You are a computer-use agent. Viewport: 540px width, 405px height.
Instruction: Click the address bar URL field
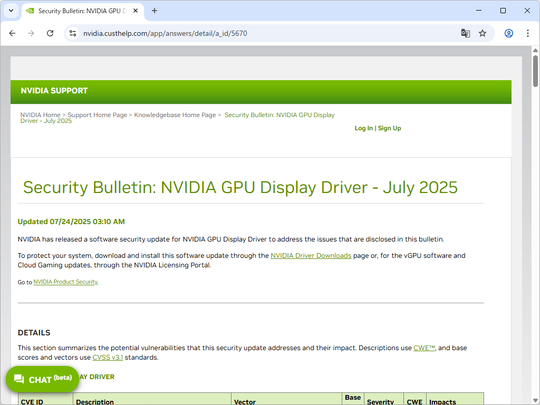(x=265, y=33)
